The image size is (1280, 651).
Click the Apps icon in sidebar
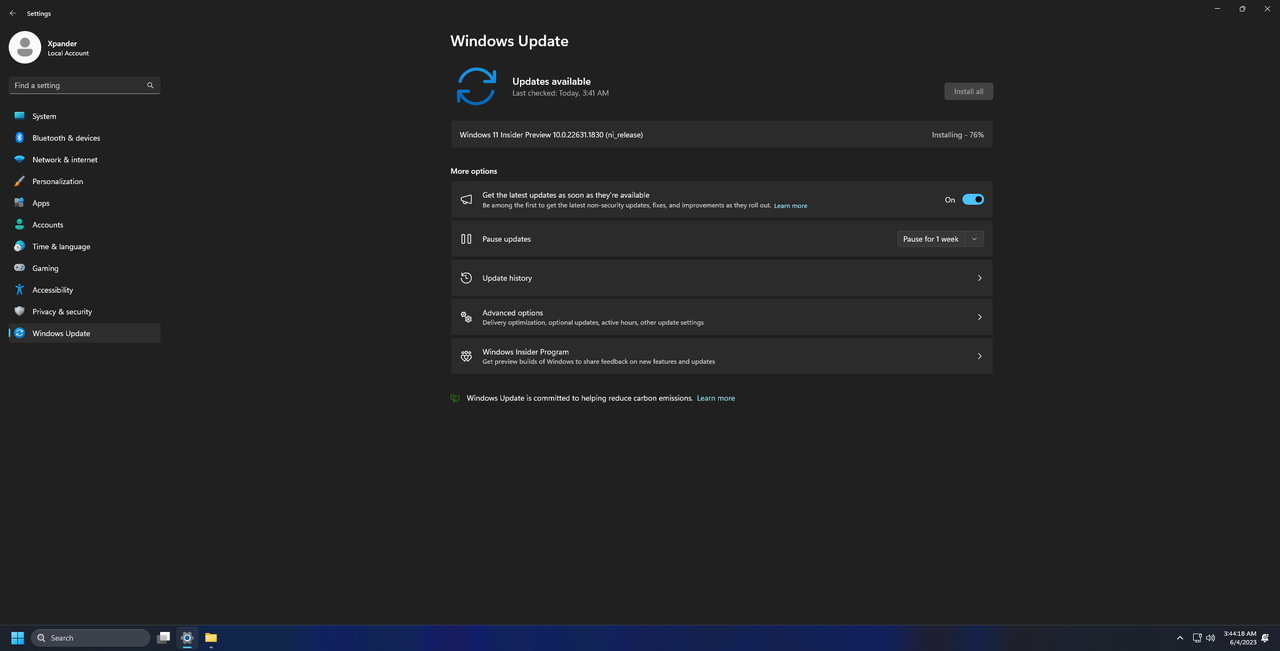tap(19, 203)
